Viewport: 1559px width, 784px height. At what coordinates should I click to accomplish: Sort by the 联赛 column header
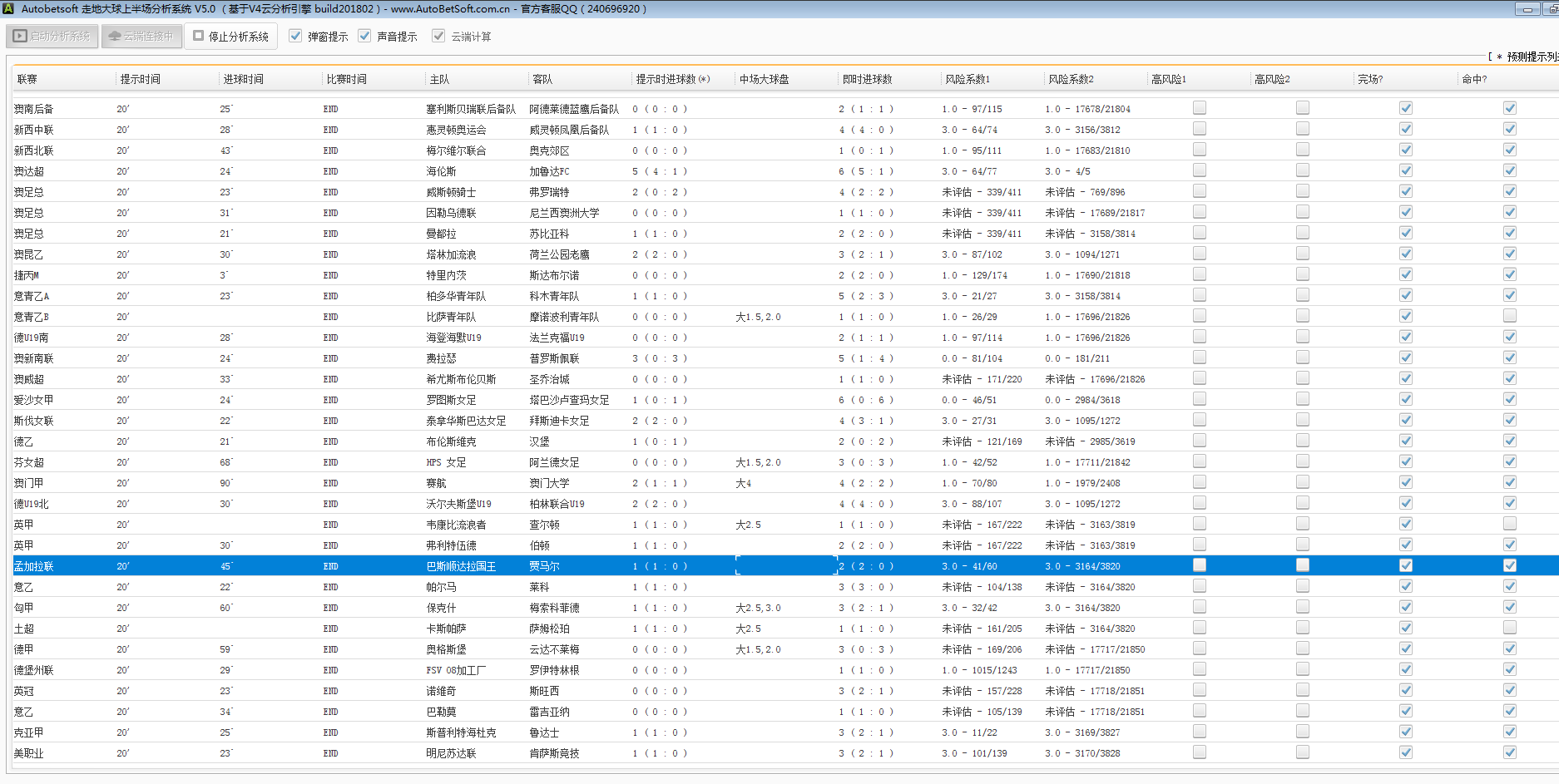[27, 79]
